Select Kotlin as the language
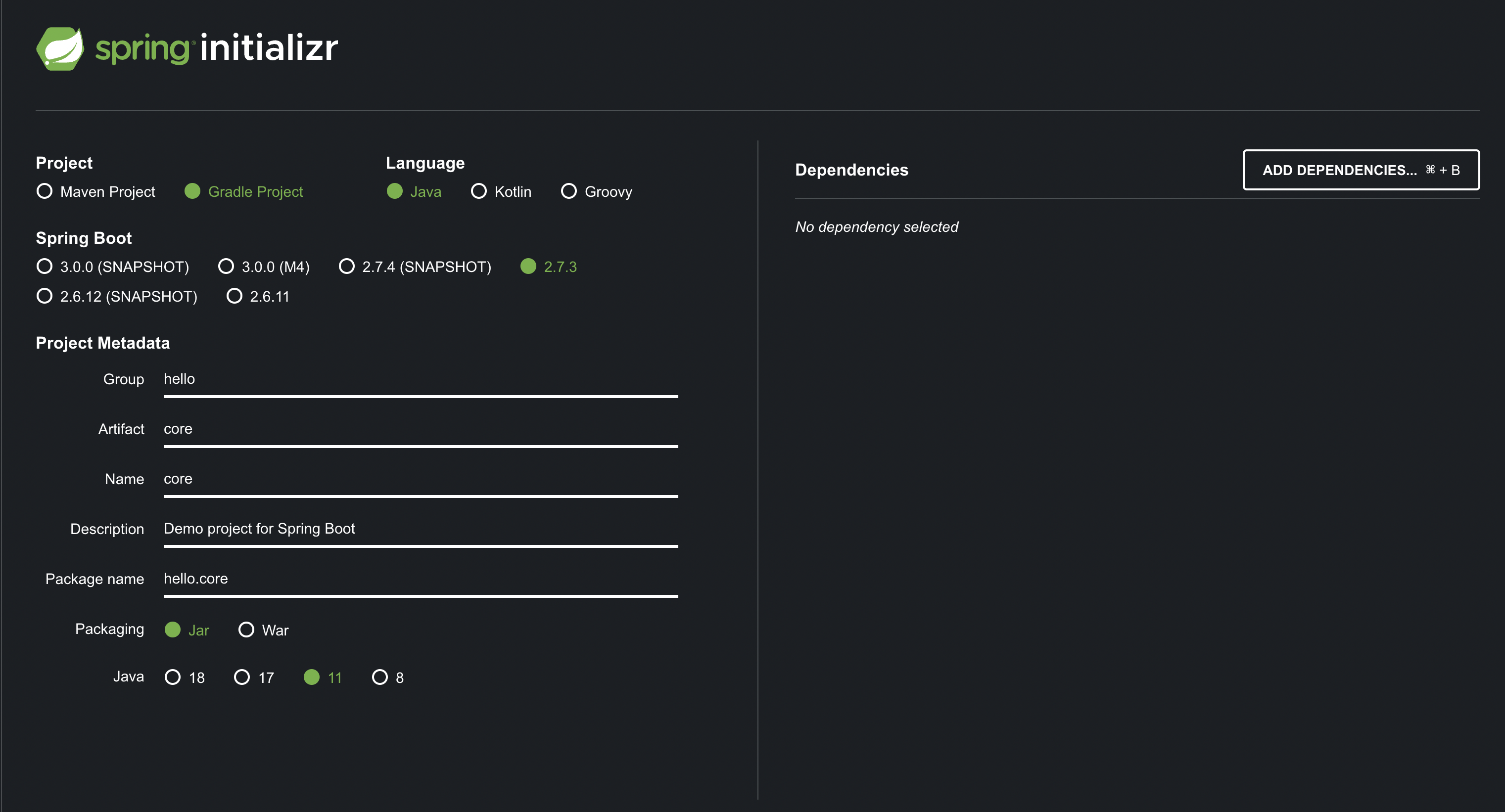The width and height of the screenshot is (1505, 812). click(x=479, y=191)
